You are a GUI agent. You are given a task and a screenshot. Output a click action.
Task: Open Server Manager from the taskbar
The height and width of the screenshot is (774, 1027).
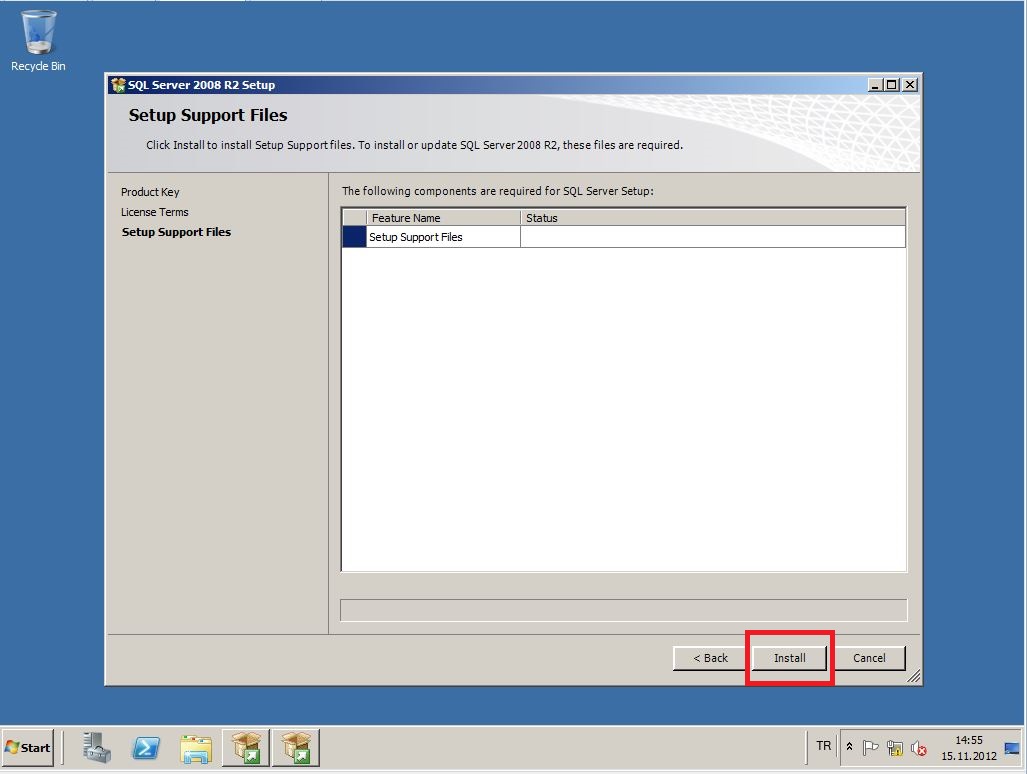pos(97,747)
